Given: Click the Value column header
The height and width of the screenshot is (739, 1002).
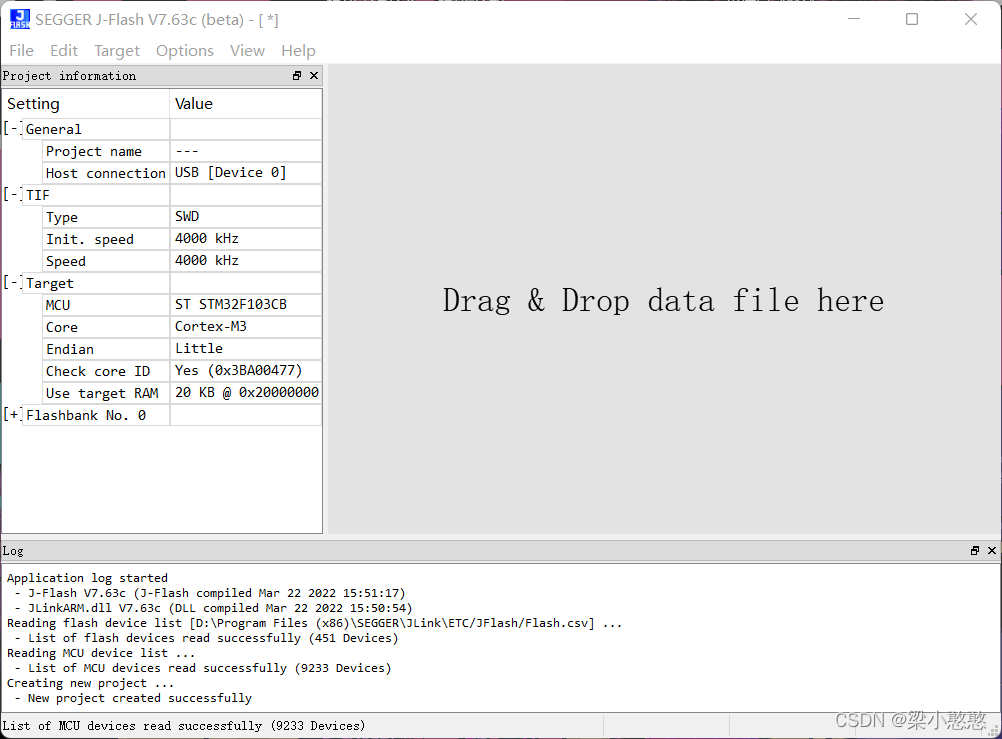Looking at the screenshot, I should point(246,104).
